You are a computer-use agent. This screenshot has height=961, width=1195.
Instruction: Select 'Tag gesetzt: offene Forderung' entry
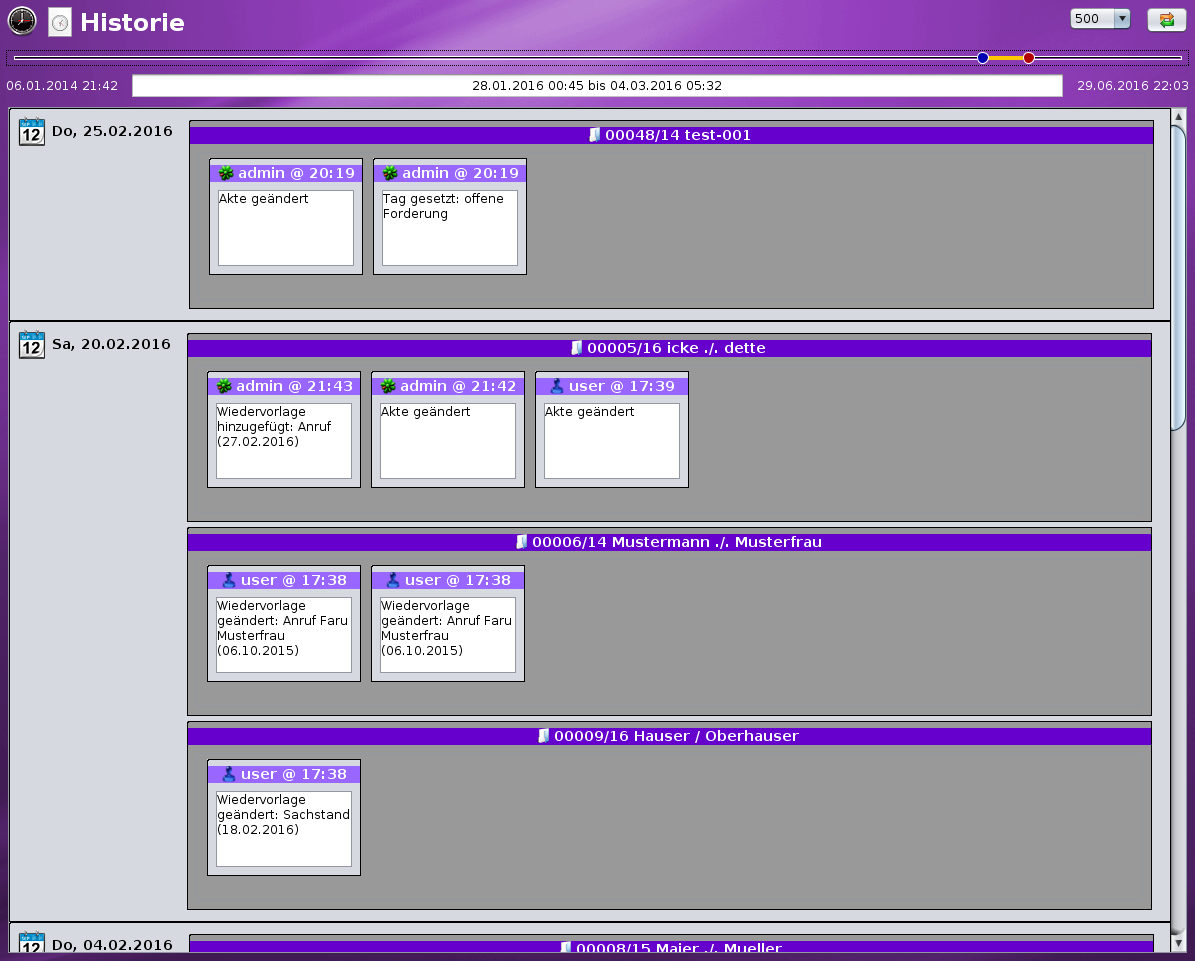coord(449,227)
